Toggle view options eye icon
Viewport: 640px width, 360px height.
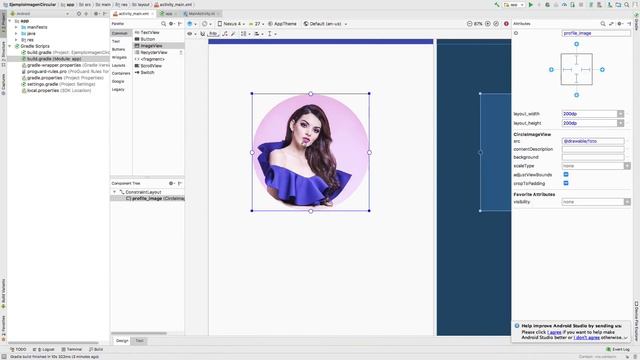coord(191,33)
